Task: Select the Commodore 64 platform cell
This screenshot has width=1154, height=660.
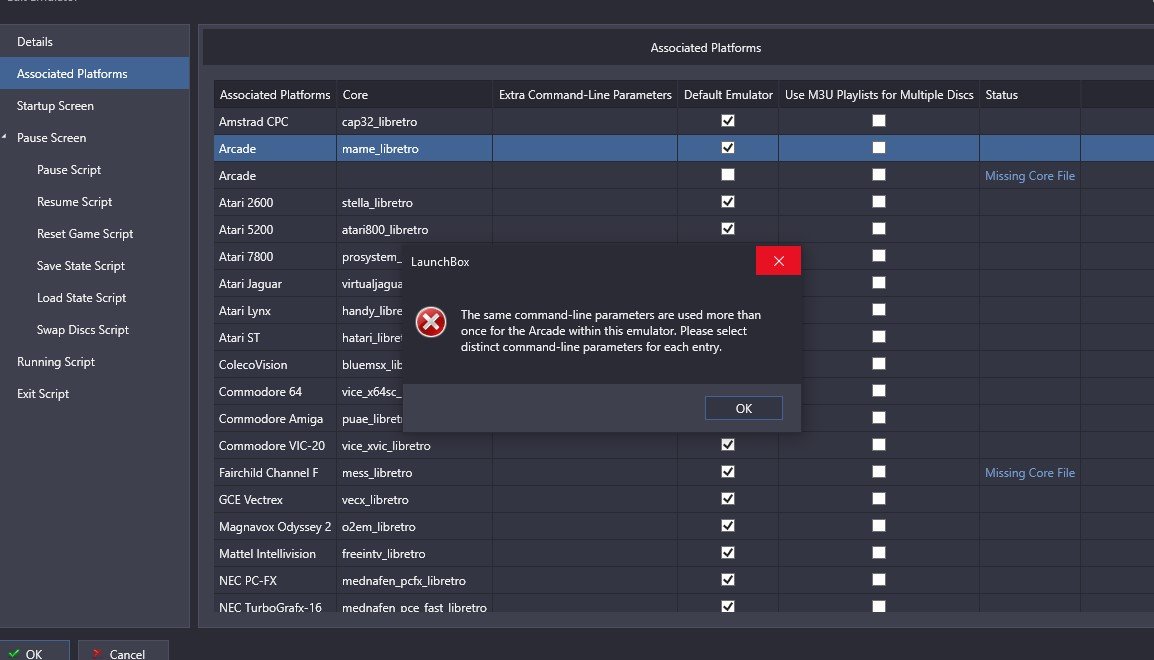Action: tap(275, 391)
